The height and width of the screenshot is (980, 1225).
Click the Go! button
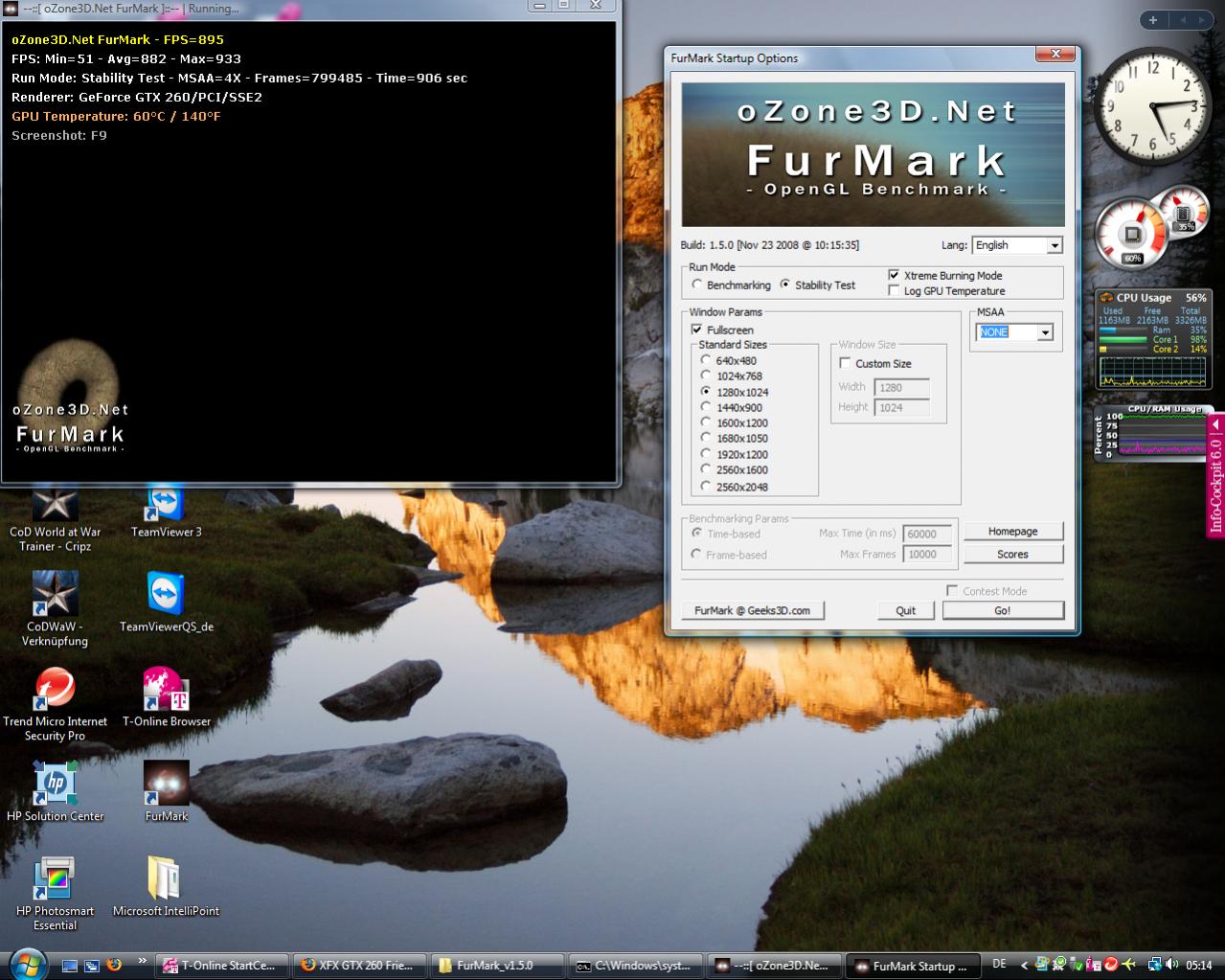1003,610
